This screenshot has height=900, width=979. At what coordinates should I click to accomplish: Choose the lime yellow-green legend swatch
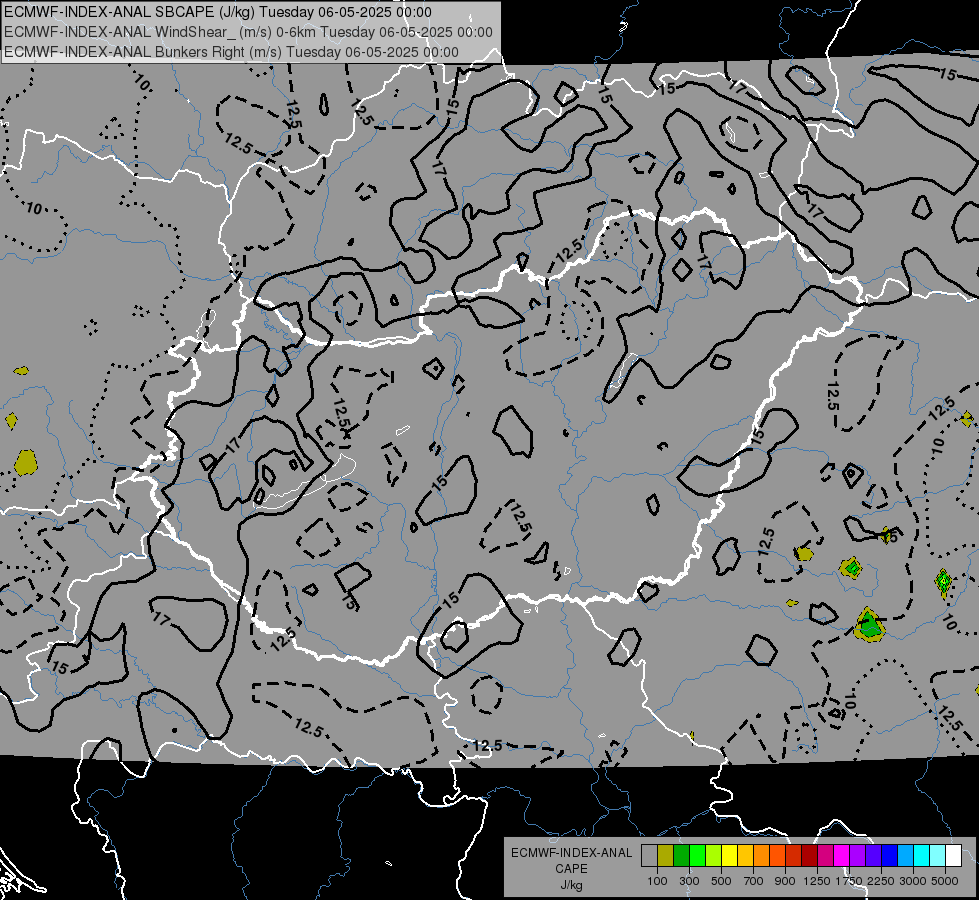714,856
